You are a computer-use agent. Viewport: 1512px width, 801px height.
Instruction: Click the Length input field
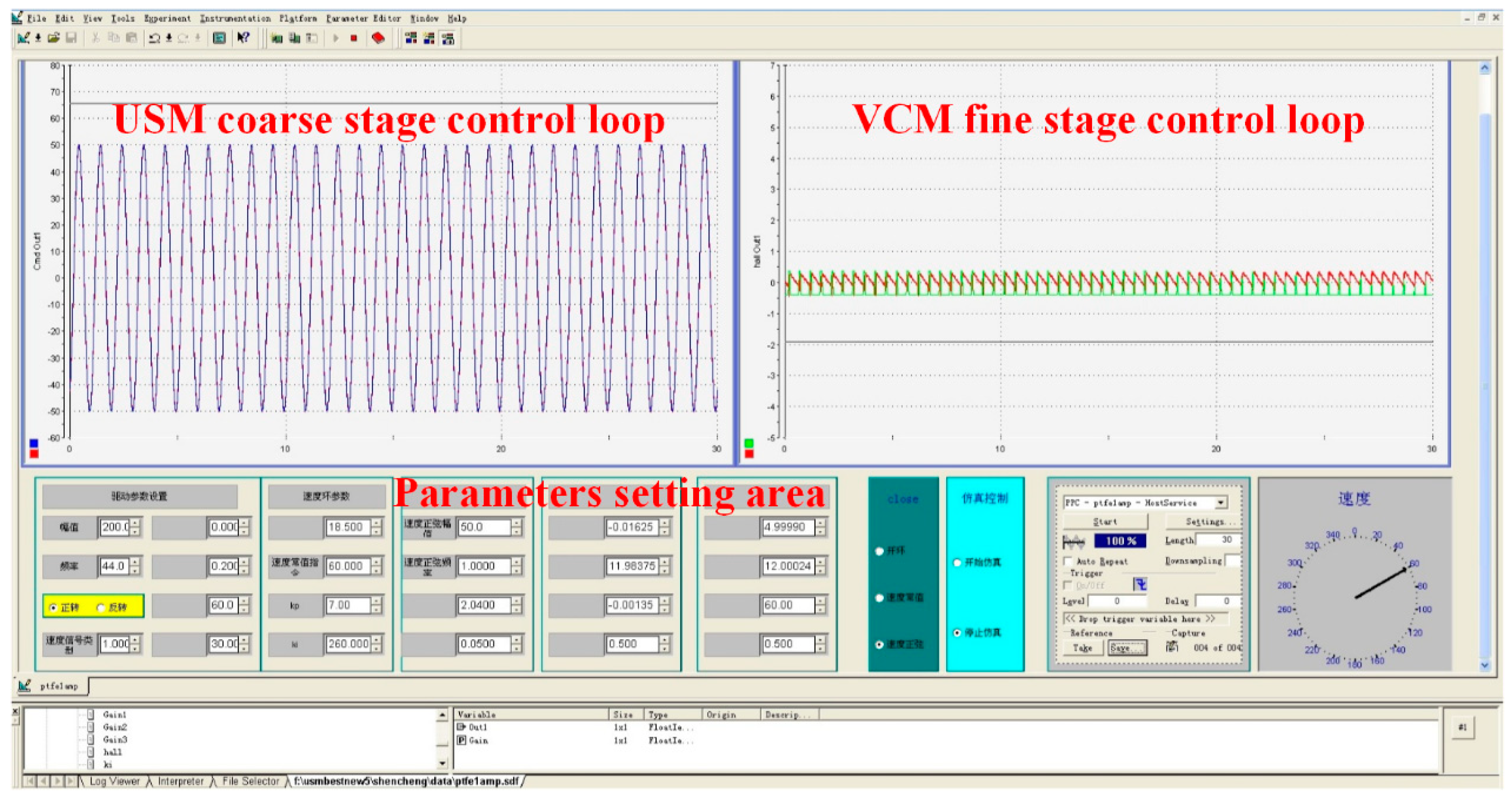coord(1218,540)
